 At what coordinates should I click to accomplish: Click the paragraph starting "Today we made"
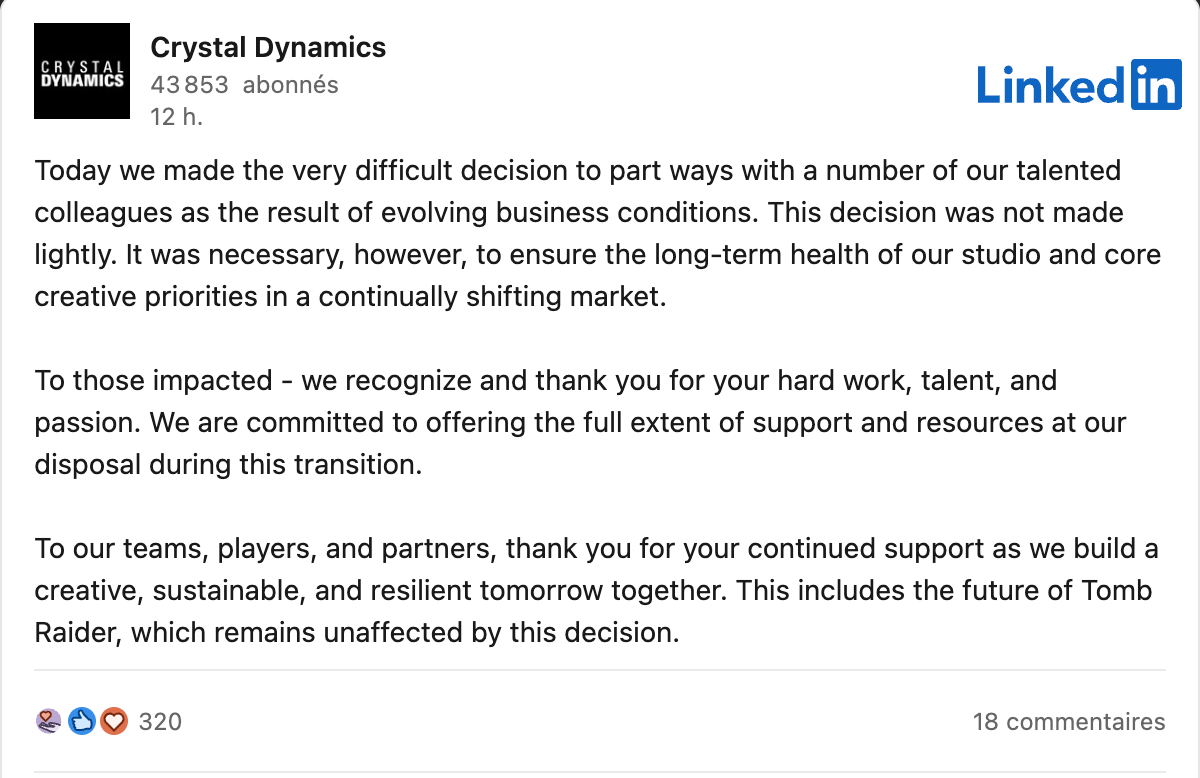pyautogui.click(x=598, y=234)
